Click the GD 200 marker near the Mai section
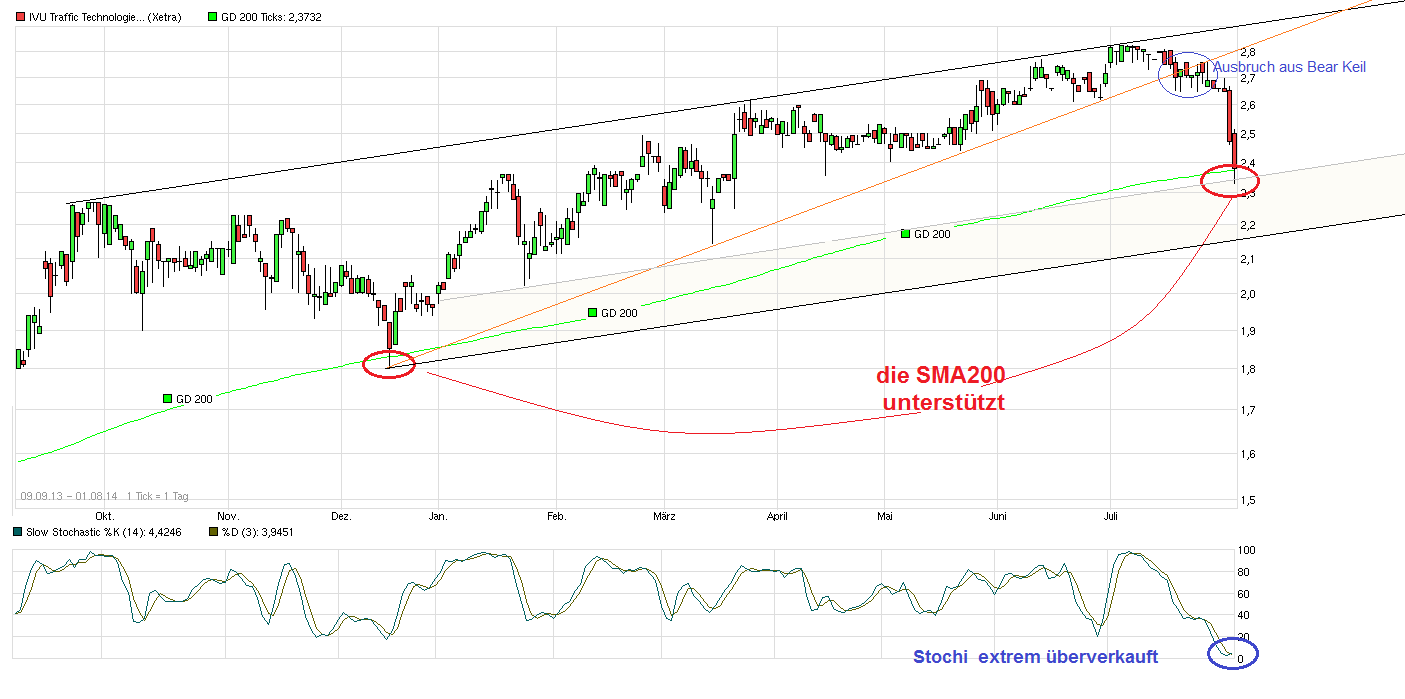Image resolution: width=1405 pixels, height=699 pixels. point(903,235)
